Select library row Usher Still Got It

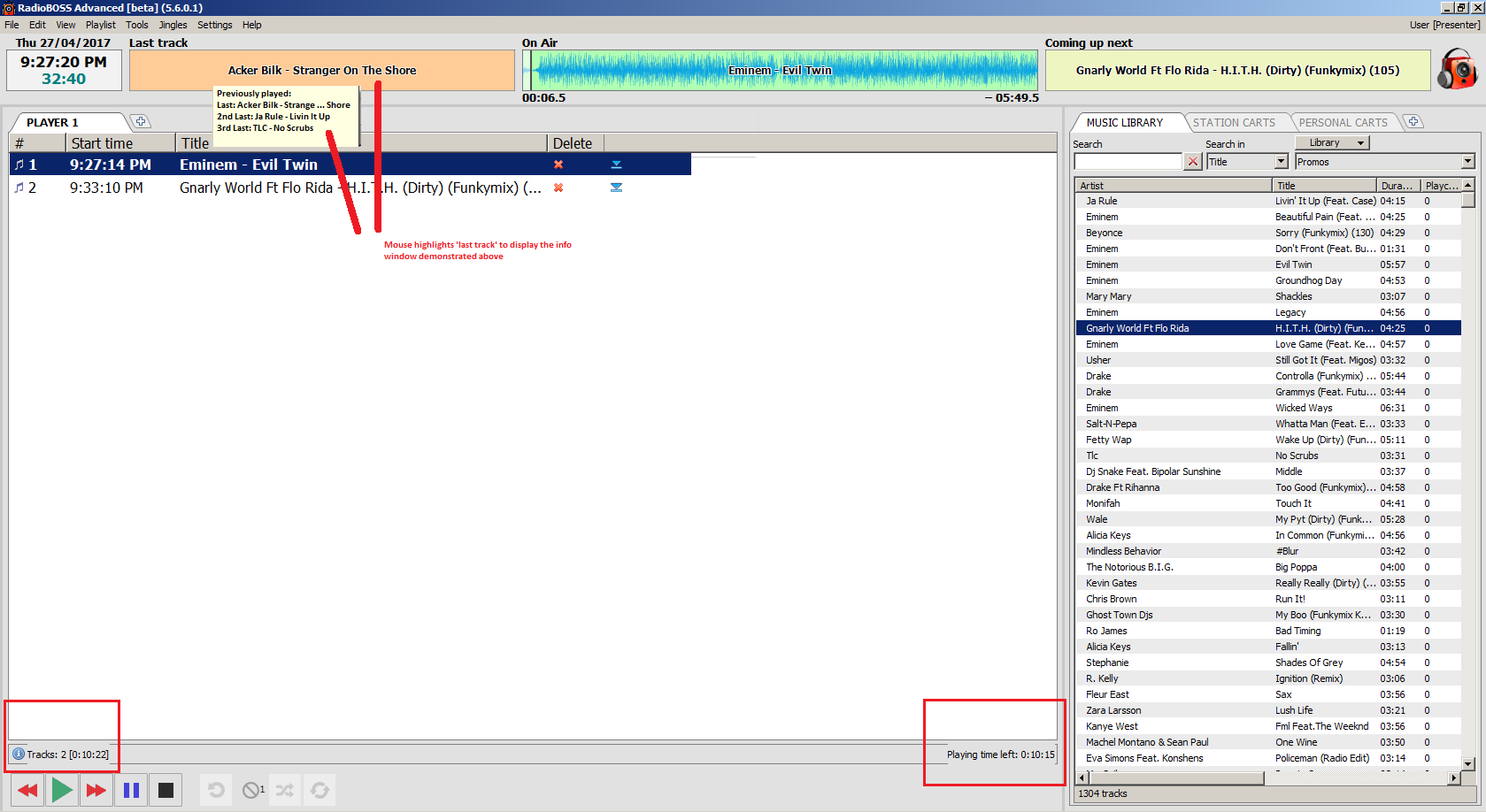pyautogui.click(x=1268, y=360)
